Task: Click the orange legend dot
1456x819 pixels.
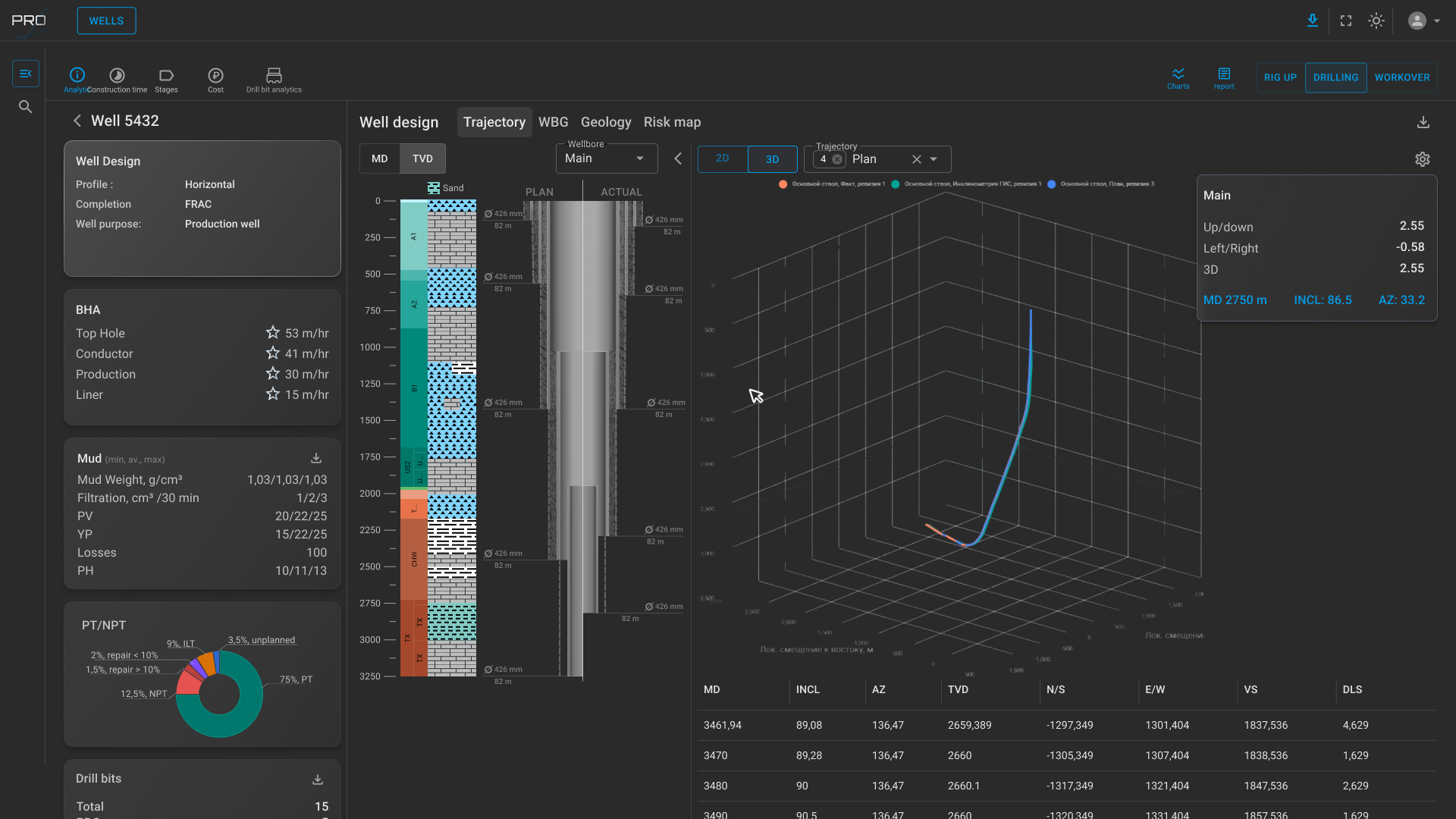Action: [783, 184]
